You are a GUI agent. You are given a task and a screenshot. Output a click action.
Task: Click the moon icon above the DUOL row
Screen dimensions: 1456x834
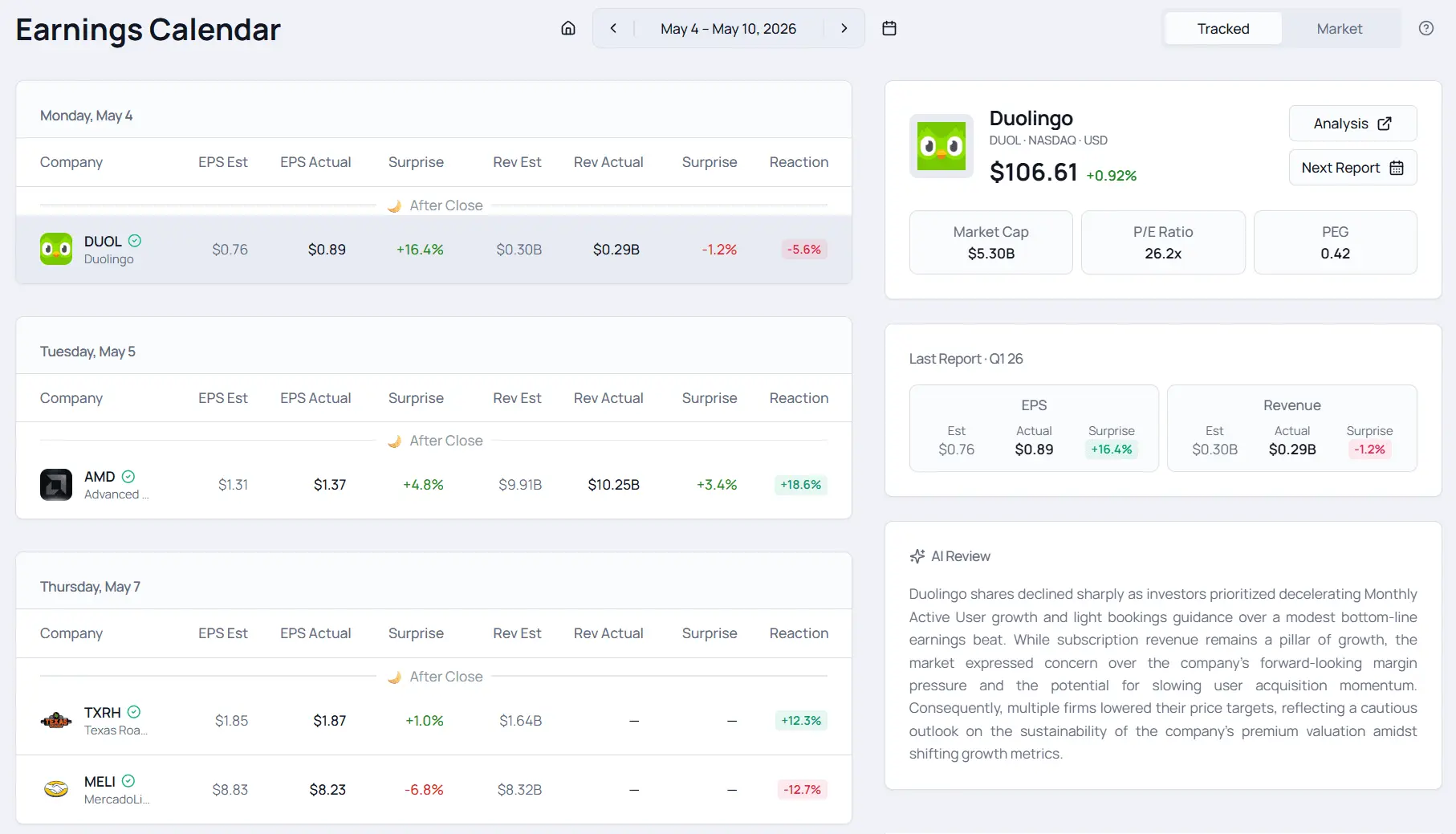(394, 206)
